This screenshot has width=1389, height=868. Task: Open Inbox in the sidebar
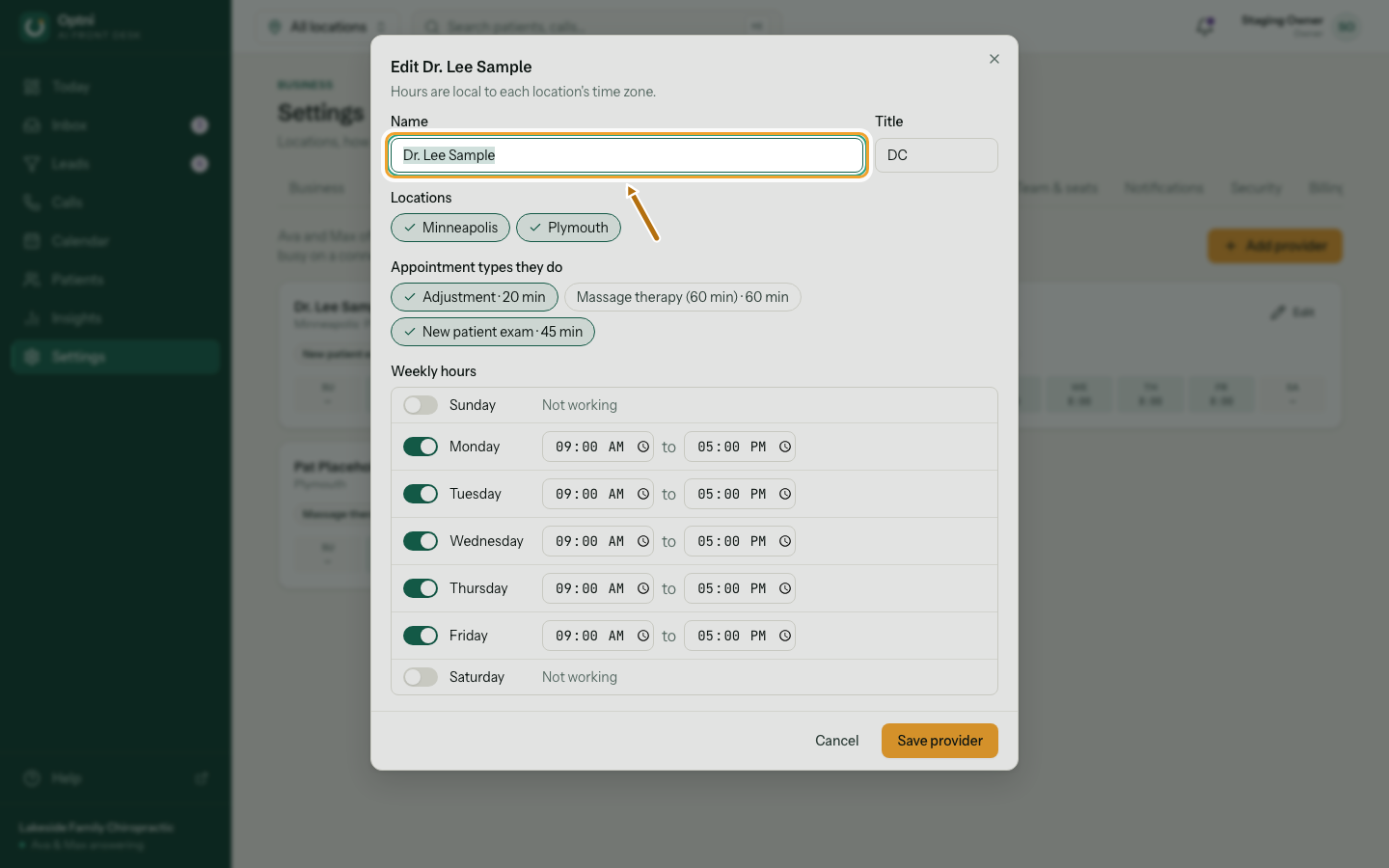pyautogui.click(x=116, y=125)
